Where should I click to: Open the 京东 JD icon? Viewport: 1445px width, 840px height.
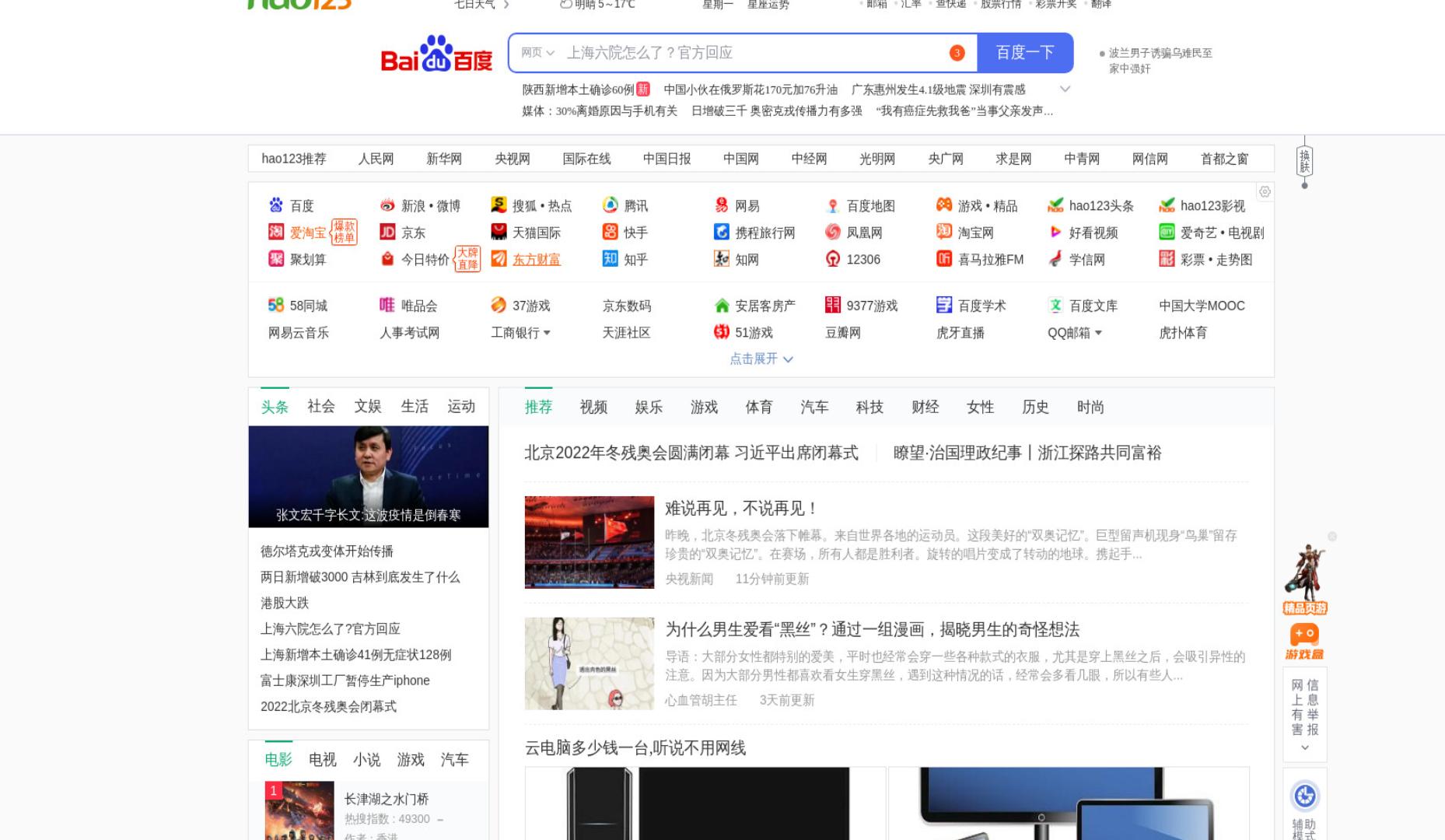[x=387, y=232]
